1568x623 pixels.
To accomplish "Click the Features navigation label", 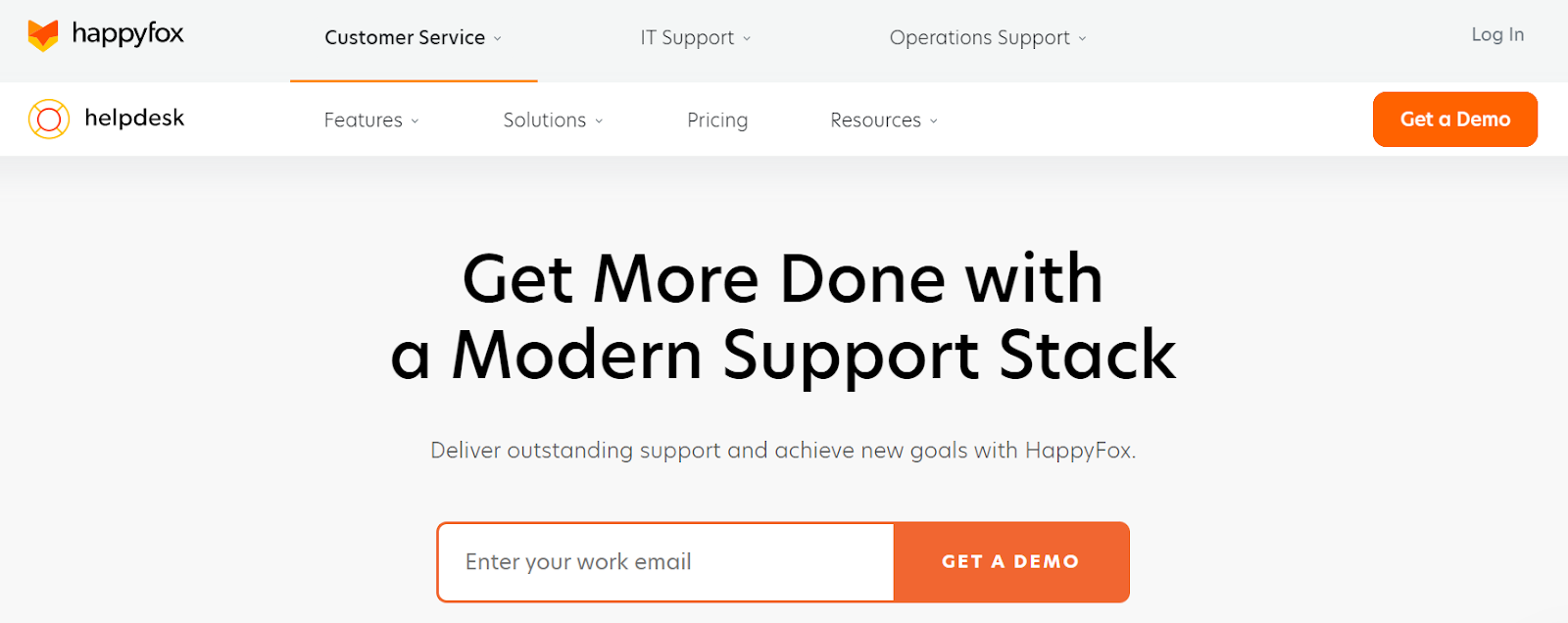I will (x=363, y=120).
